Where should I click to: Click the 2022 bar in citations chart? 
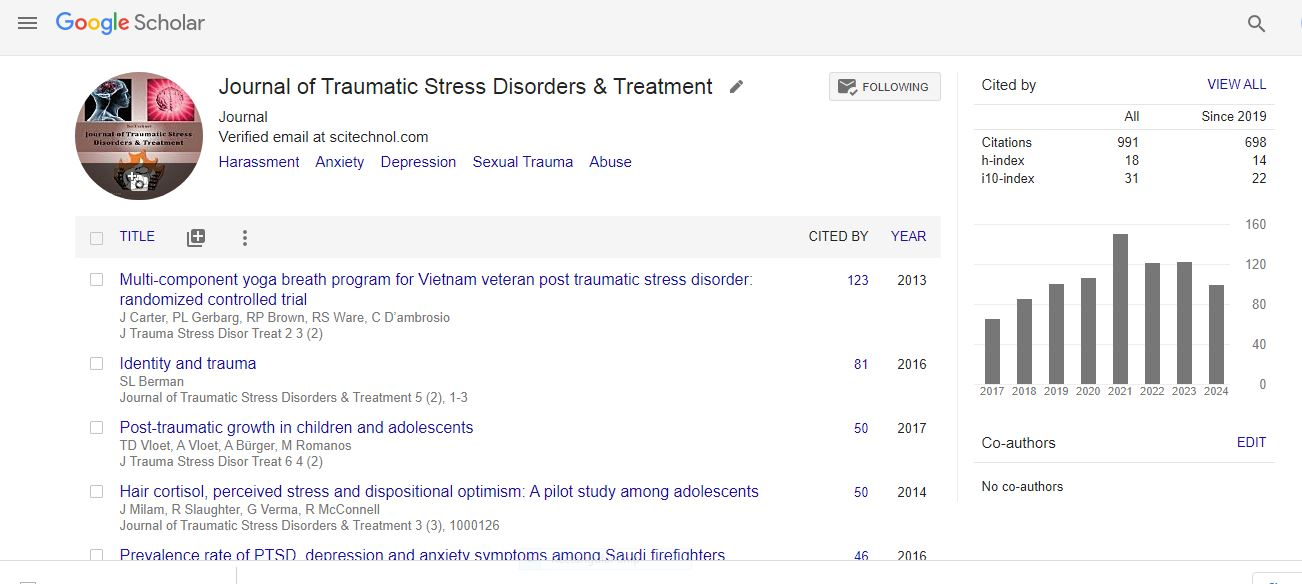(1152, 323)
